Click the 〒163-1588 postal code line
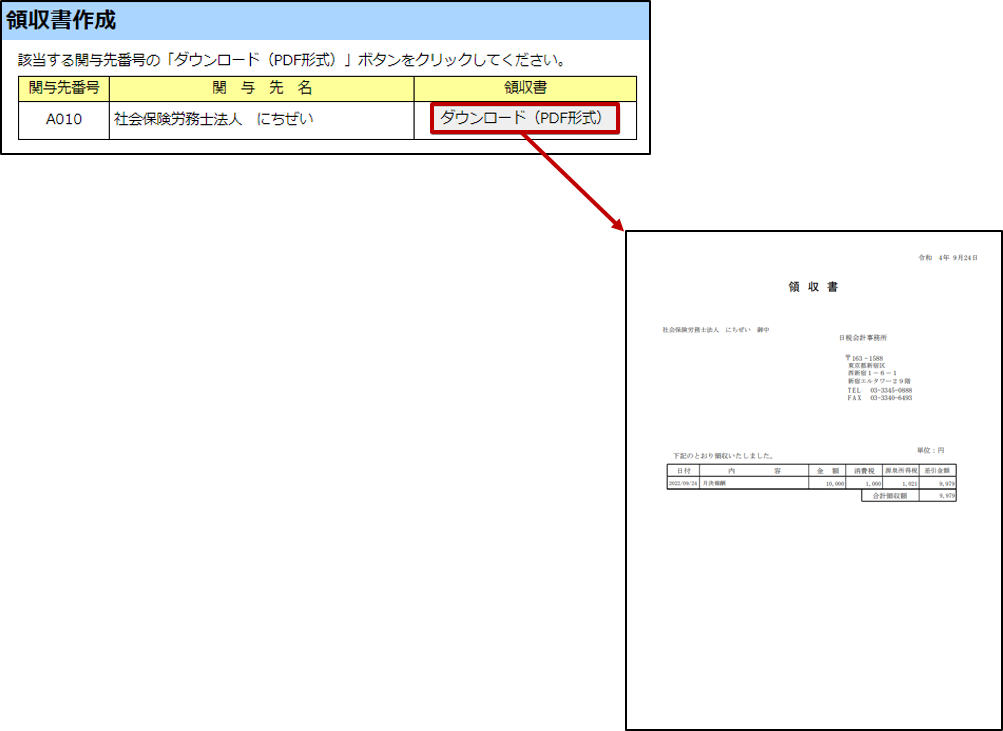The width and height of the screenshot is (1003, 731). tap(865, 358)
